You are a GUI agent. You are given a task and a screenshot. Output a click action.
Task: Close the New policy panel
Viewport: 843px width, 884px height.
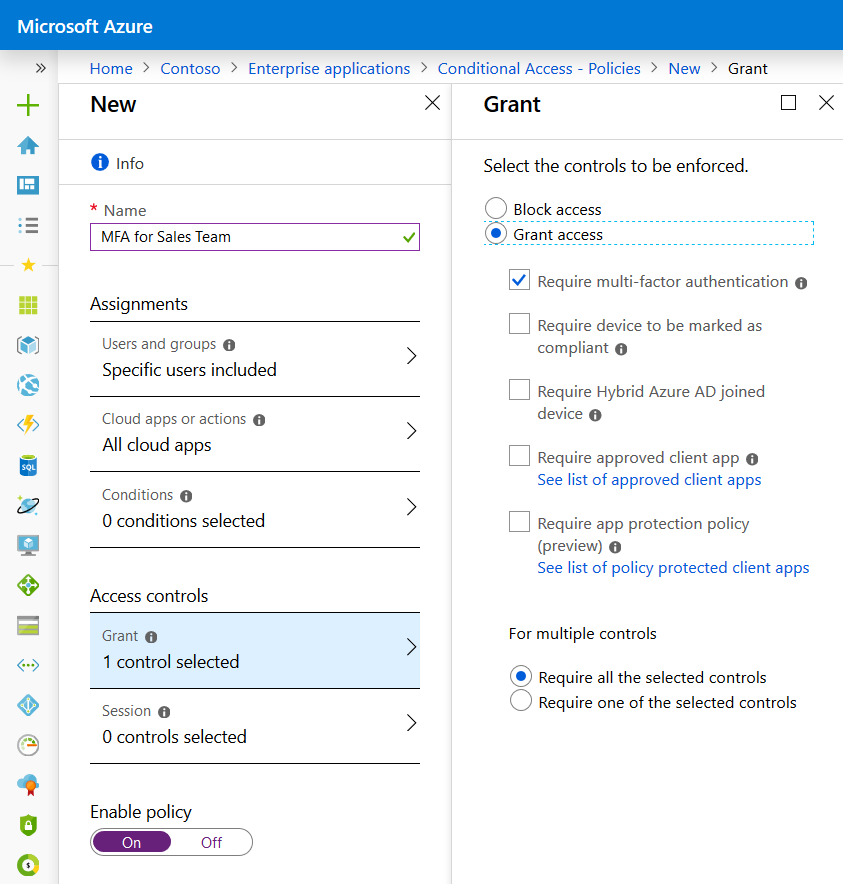pyautogui.click(x=432, y=103)
